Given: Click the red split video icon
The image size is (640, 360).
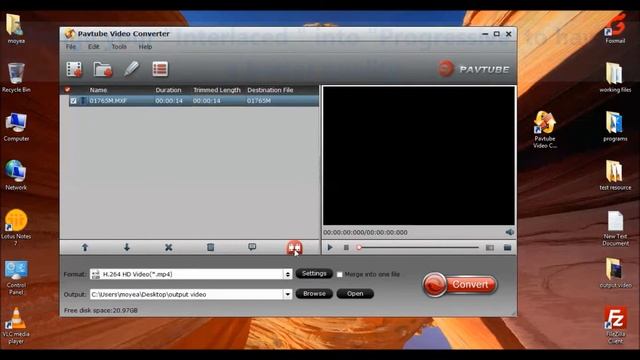Looking at the screenshot, I should [294, 247].
